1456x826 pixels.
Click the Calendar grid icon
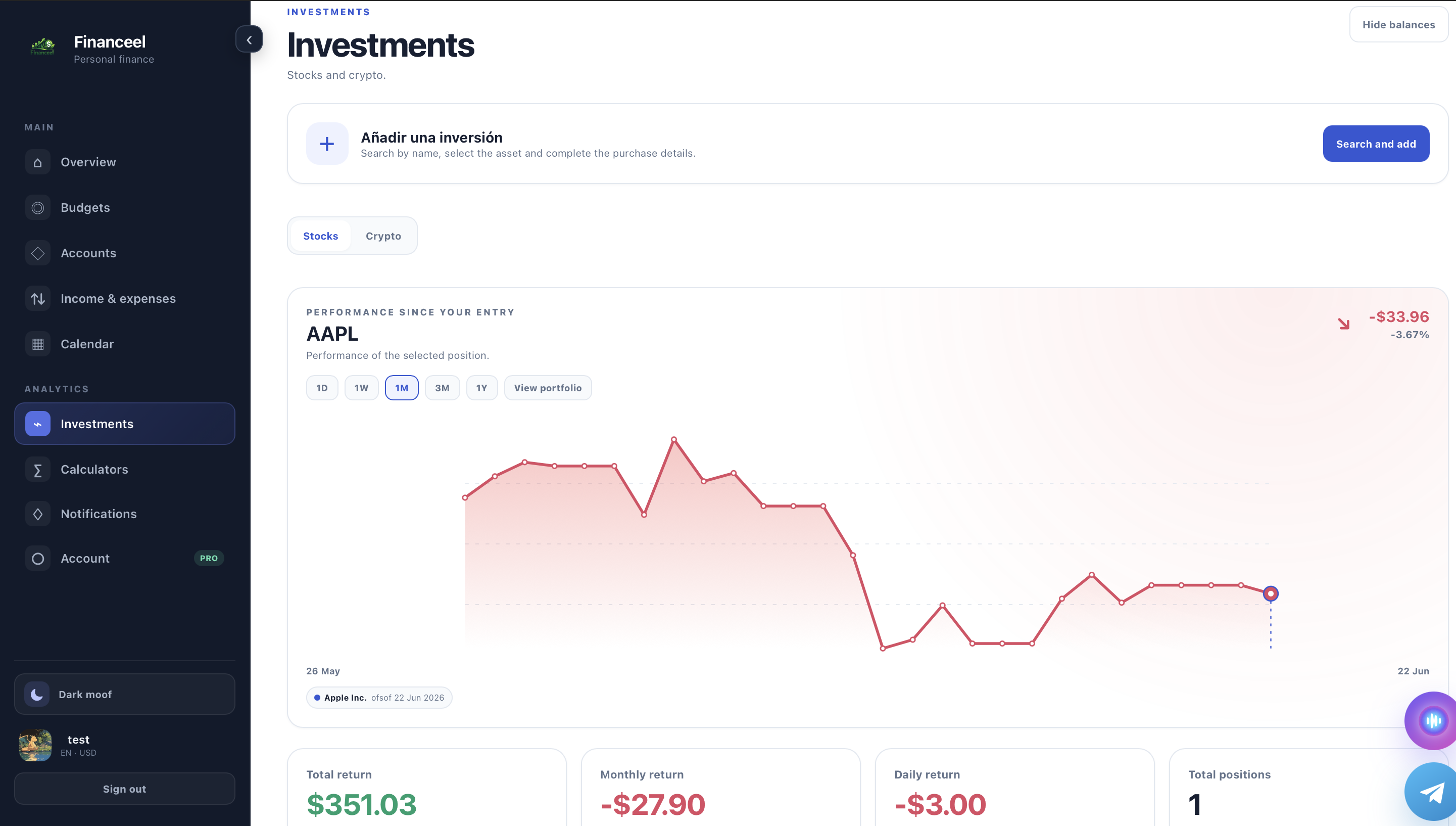(37, 344)
